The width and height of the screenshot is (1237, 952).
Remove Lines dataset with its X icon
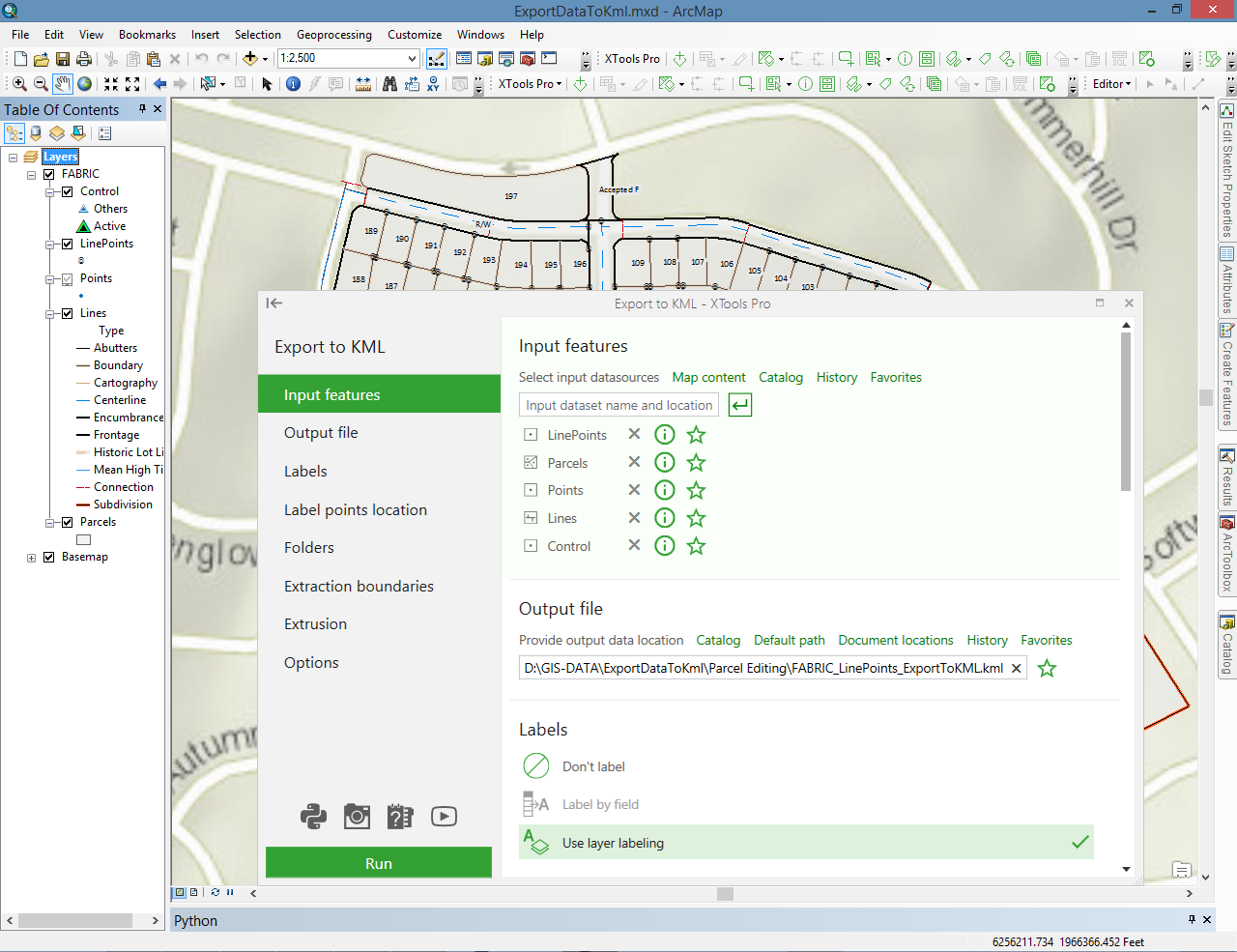point(634,518)
